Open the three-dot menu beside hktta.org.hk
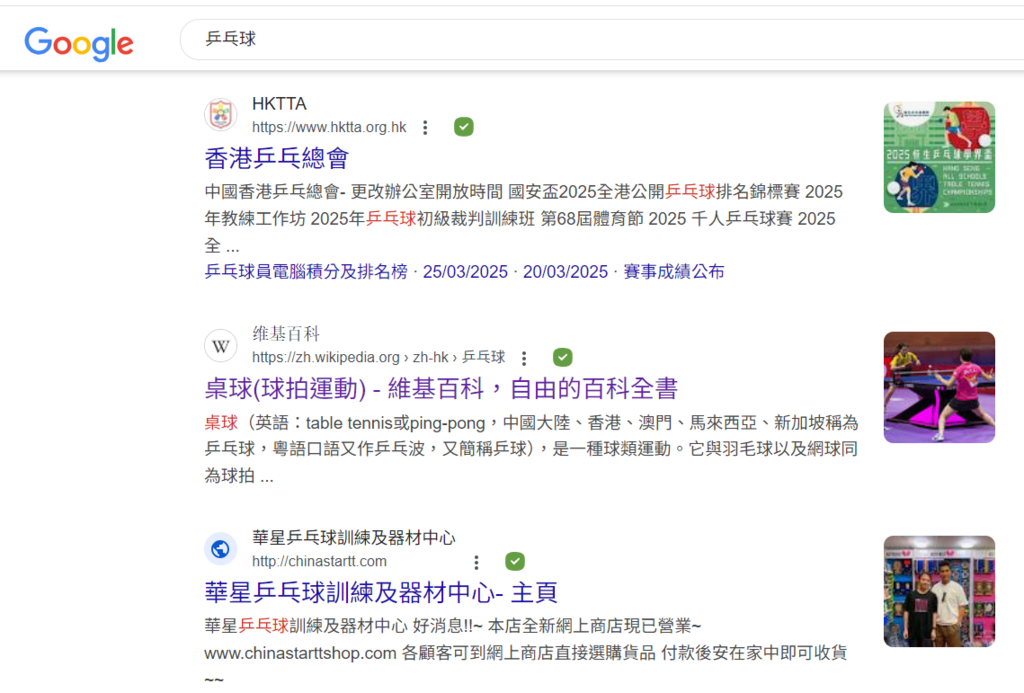 (425, 127)
